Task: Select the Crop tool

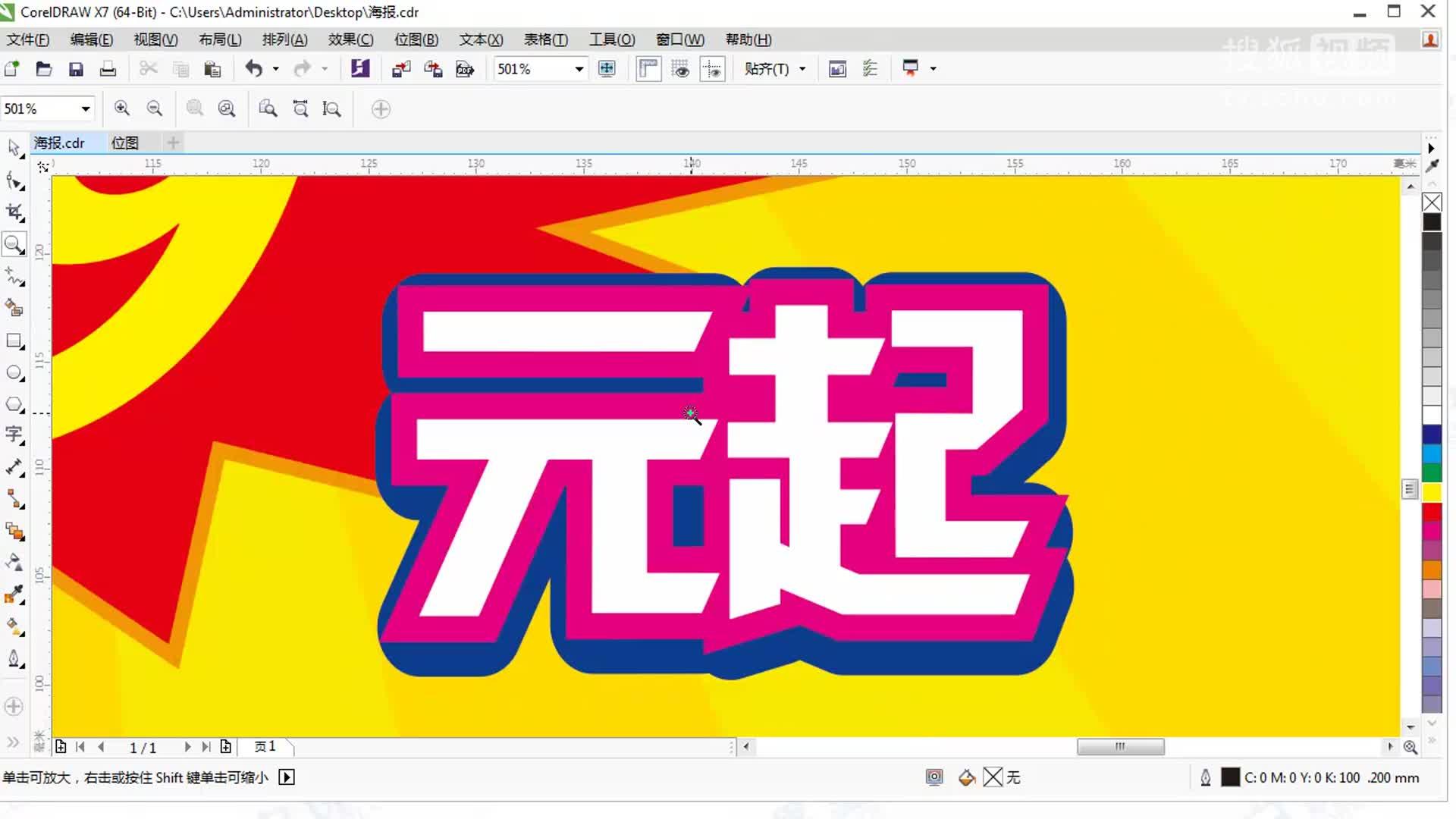Action: click(14, 212)
